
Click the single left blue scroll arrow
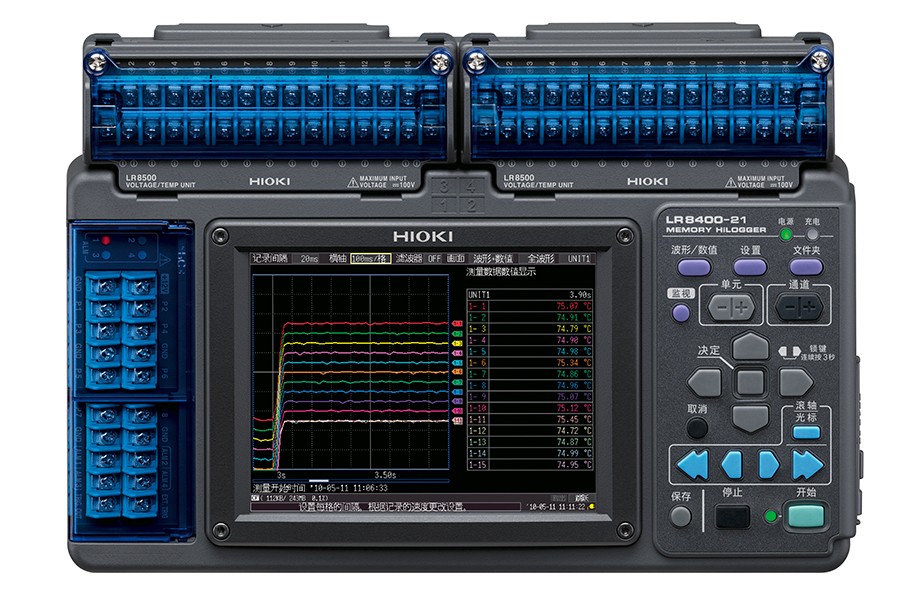(732, 464)
